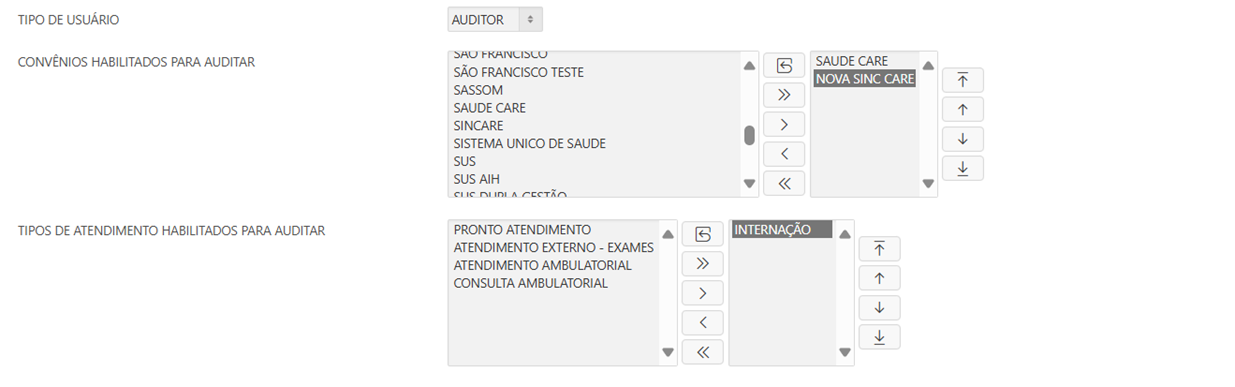The image size is (1235, 387).
Task: Click scrollbar thumb of available convênios list
Action: [x=750, y=136]
